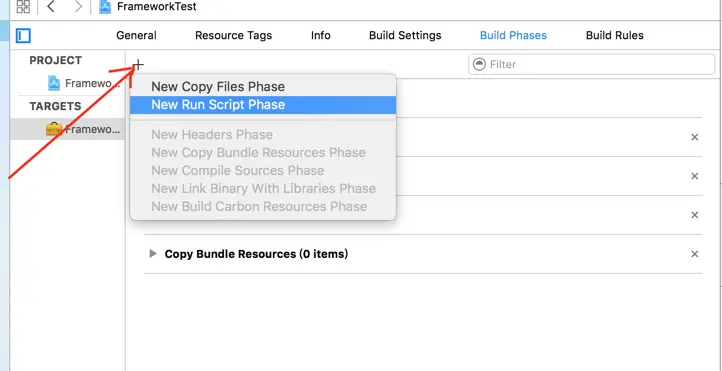This screenshot has height=371, width=722.
Task: Go forward with the right chevron
Action: pyautogui.click(x=78, y=6)
